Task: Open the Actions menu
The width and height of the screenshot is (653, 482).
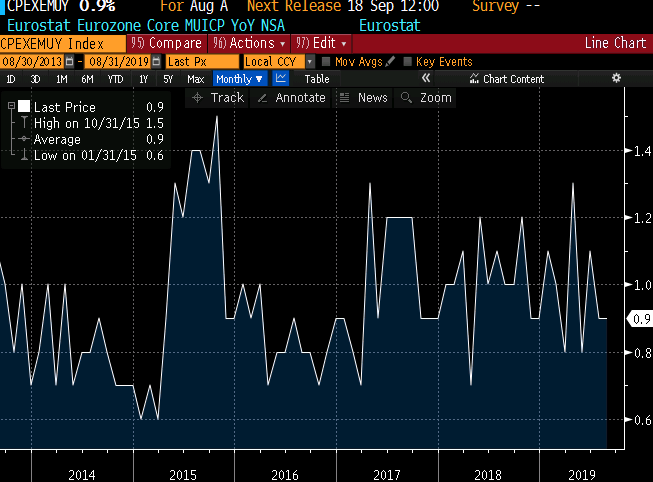Action: (x=249, y=43)
